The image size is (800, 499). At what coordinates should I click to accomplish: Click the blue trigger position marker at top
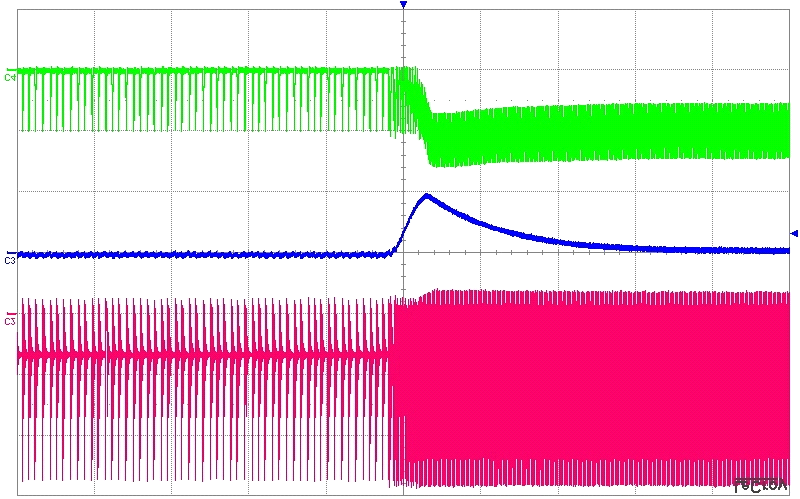(x=403, y=5)
